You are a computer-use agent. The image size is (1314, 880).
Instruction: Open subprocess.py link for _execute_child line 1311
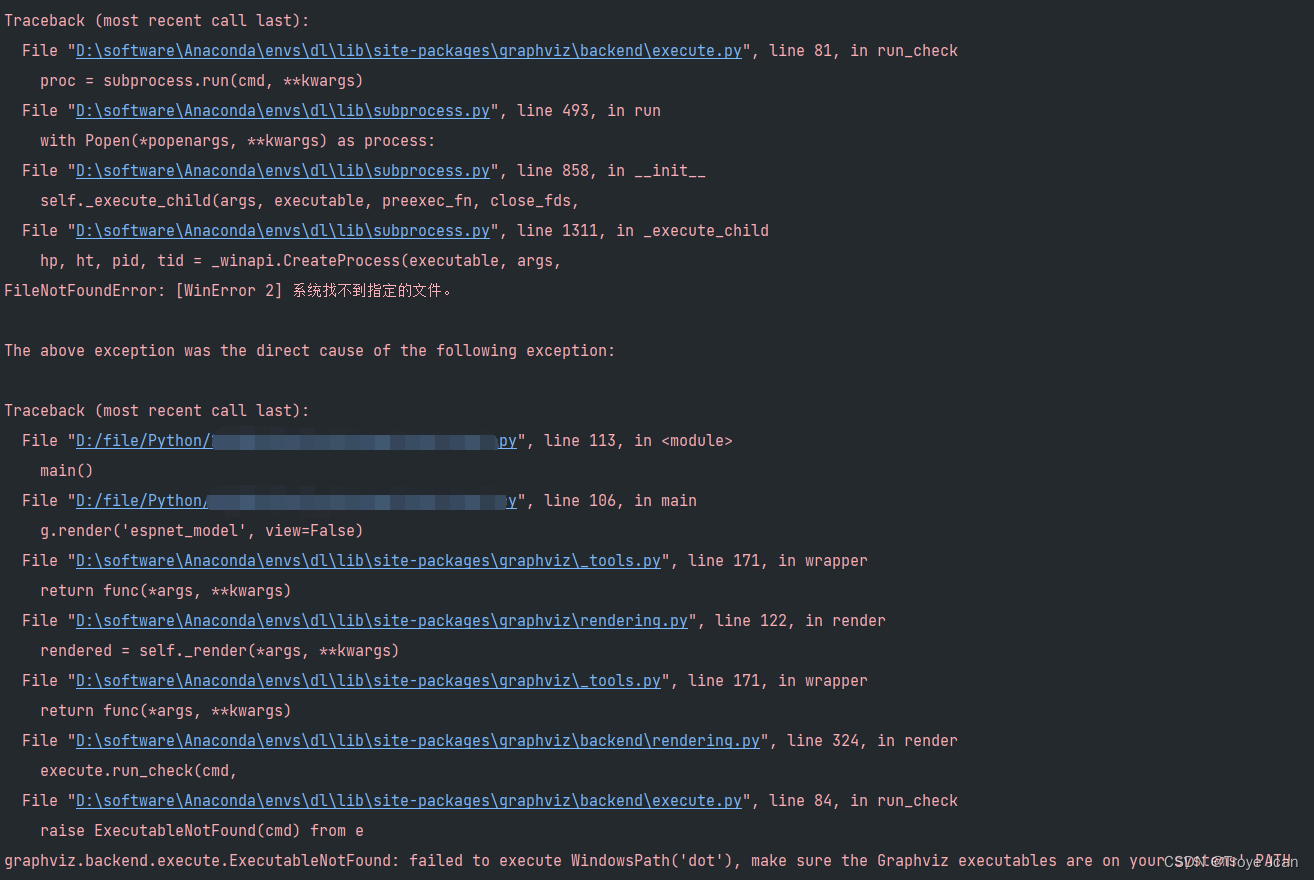pyautogui.click(x=282, y=230)
